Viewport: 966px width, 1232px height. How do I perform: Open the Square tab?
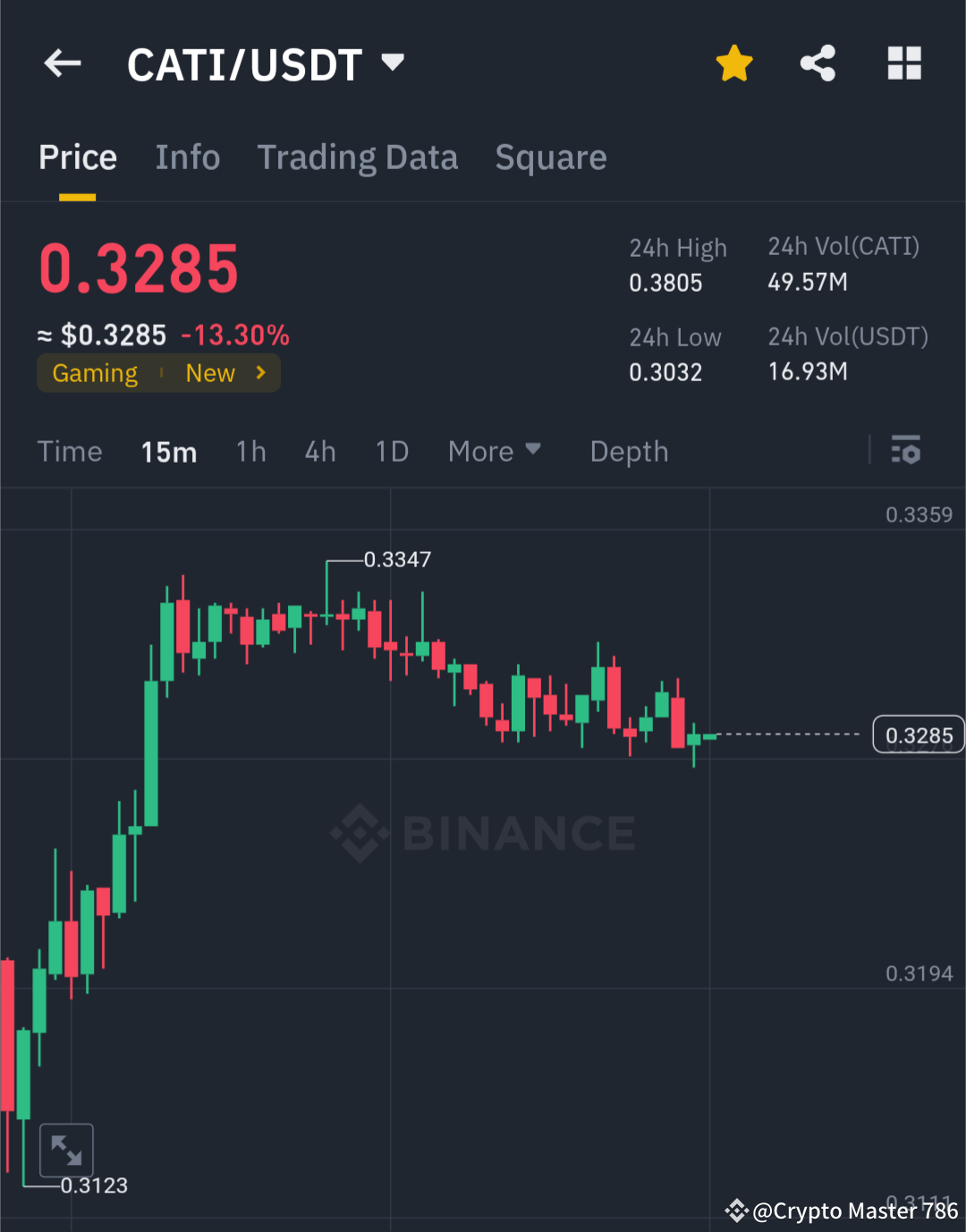tap(551, 157)
